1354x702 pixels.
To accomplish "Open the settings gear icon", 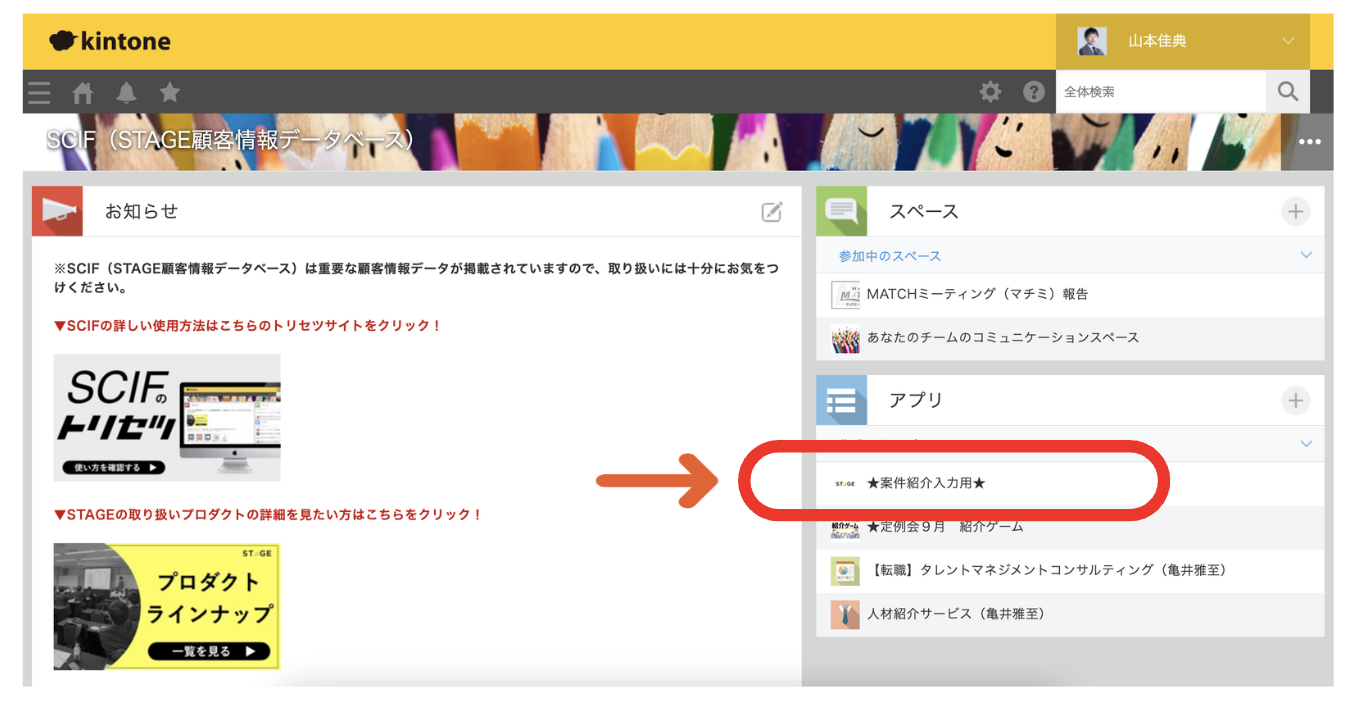I will coord(990,92).
